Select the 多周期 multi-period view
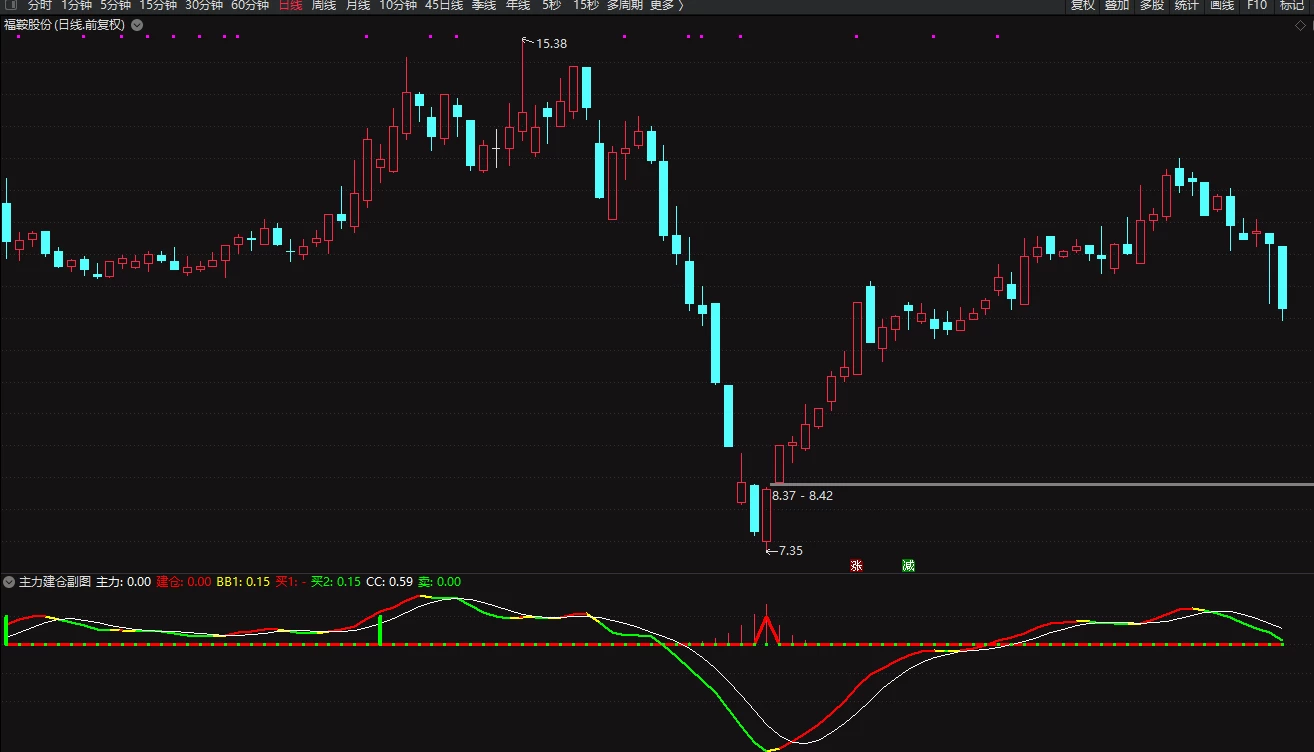This screenshot has height=752, width=1314. [x=625, y=5]
